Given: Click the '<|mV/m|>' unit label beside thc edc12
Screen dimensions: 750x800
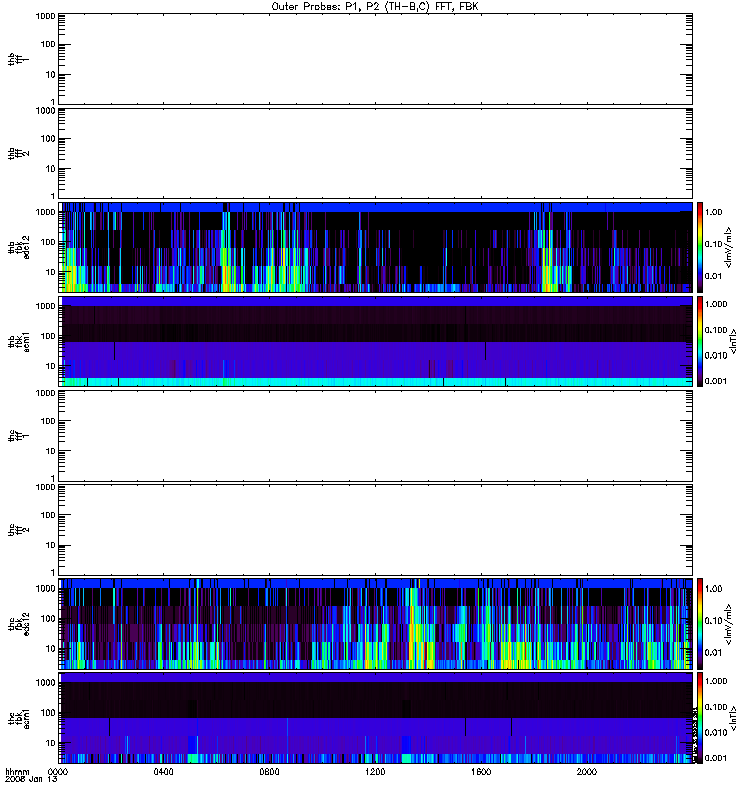Looking at the screenshot, I should pos(729,624).
